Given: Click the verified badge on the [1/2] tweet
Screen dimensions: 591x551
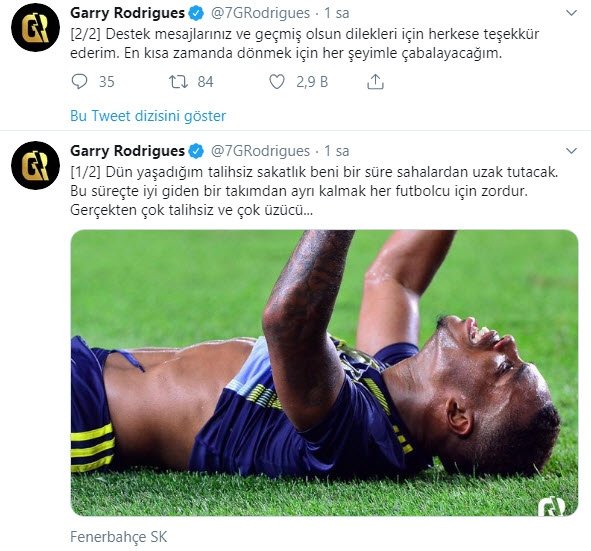Looking at the screenshot, I should tap(196, 151).
